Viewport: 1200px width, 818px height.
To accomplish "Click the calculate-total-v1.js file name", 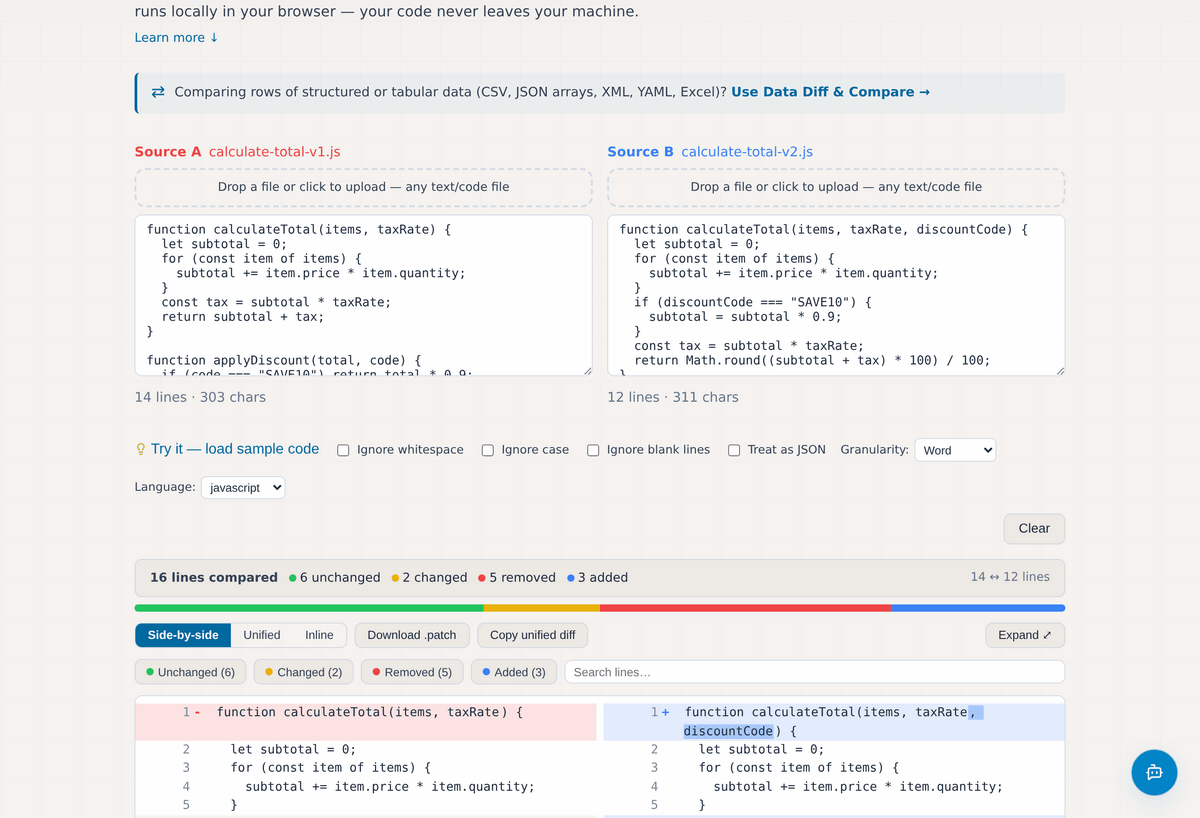I will point(275,152).
